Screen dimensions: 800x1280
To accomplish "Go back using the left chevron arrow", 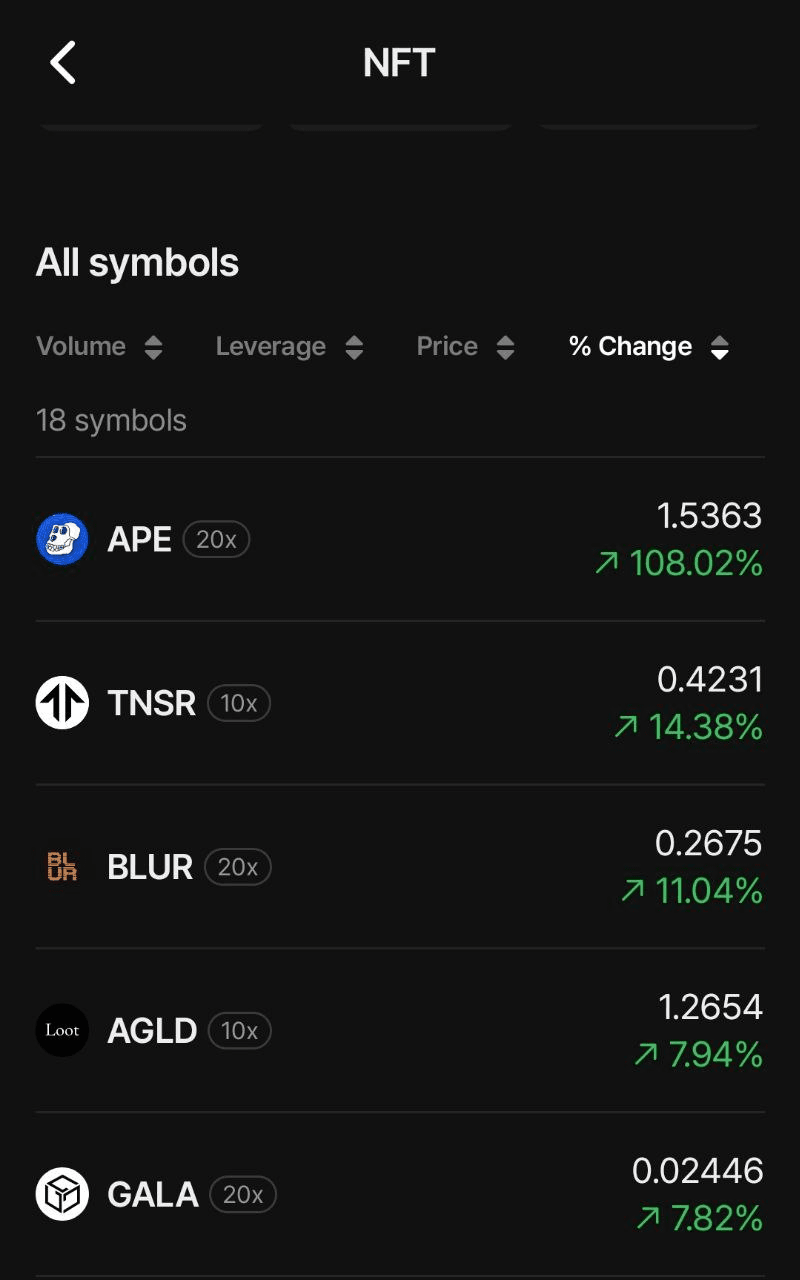I will point(63,63).
